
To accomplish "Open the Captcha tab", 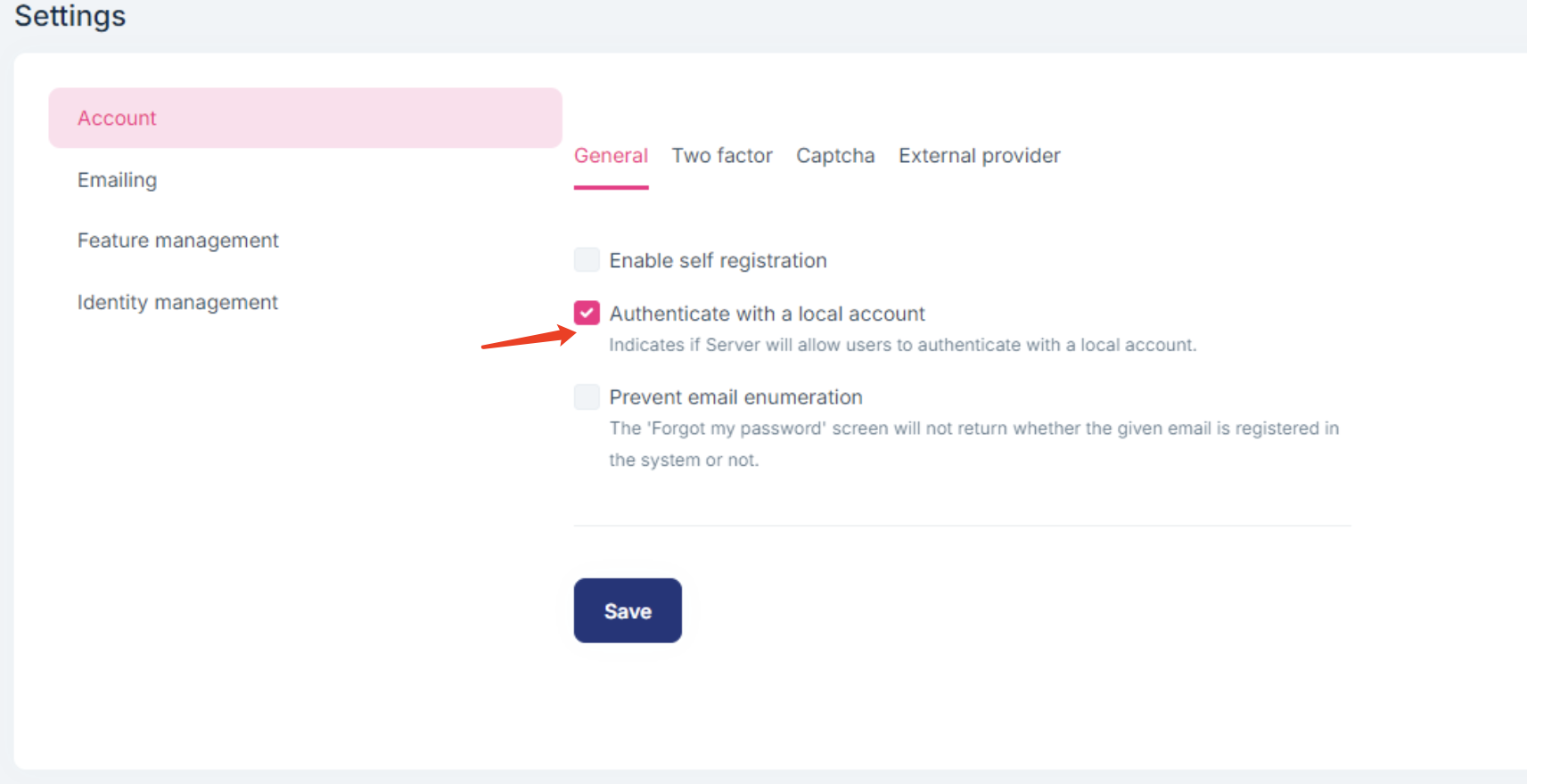I will [x=835, y=156].
